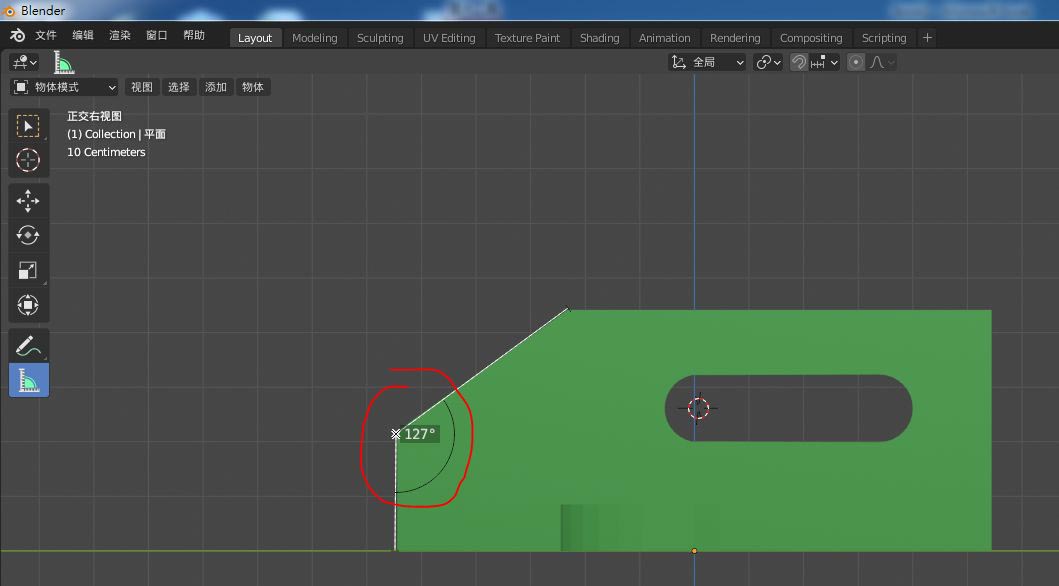The image size is (1059, 586).
Task: Click the measure ruler icon in tool header
Action: coord(63,63)
